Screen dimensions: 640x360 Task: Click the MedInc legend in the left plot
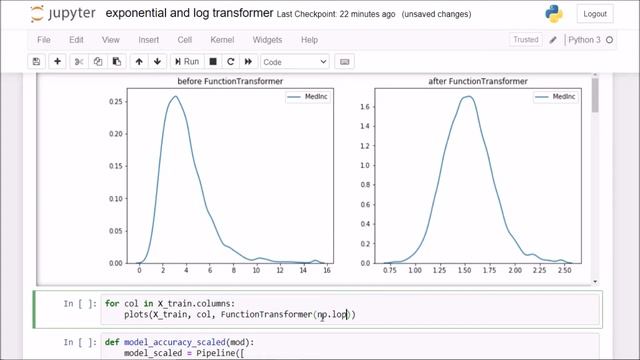(308, 97)
